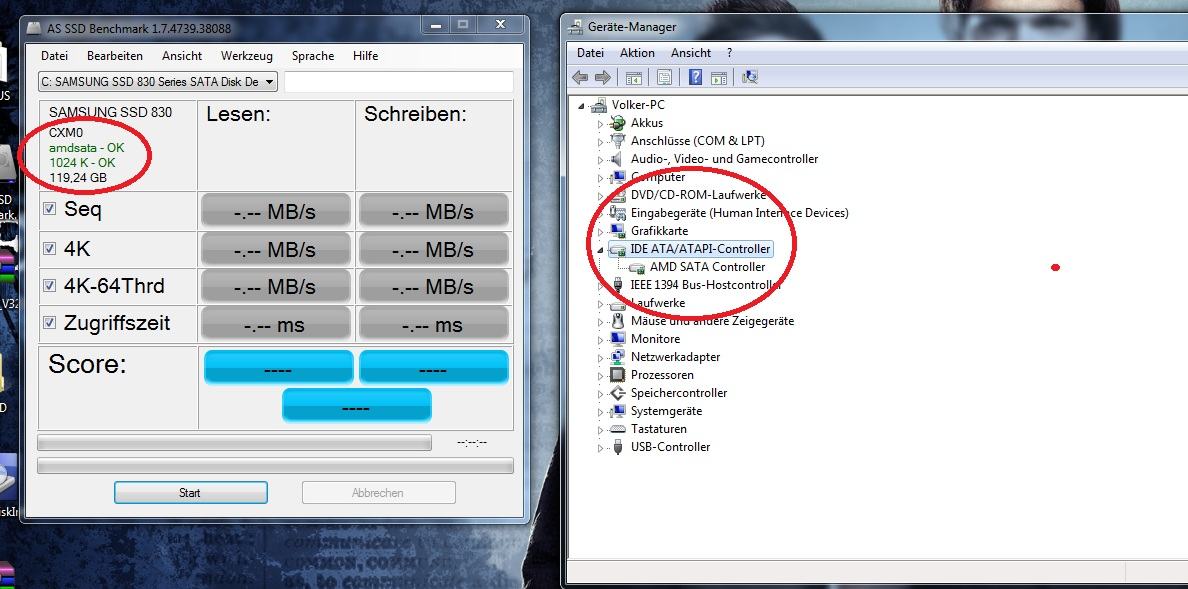Click the blue Help question mark icon
This screenshot has width=1188, height=589.
[696, 77]
